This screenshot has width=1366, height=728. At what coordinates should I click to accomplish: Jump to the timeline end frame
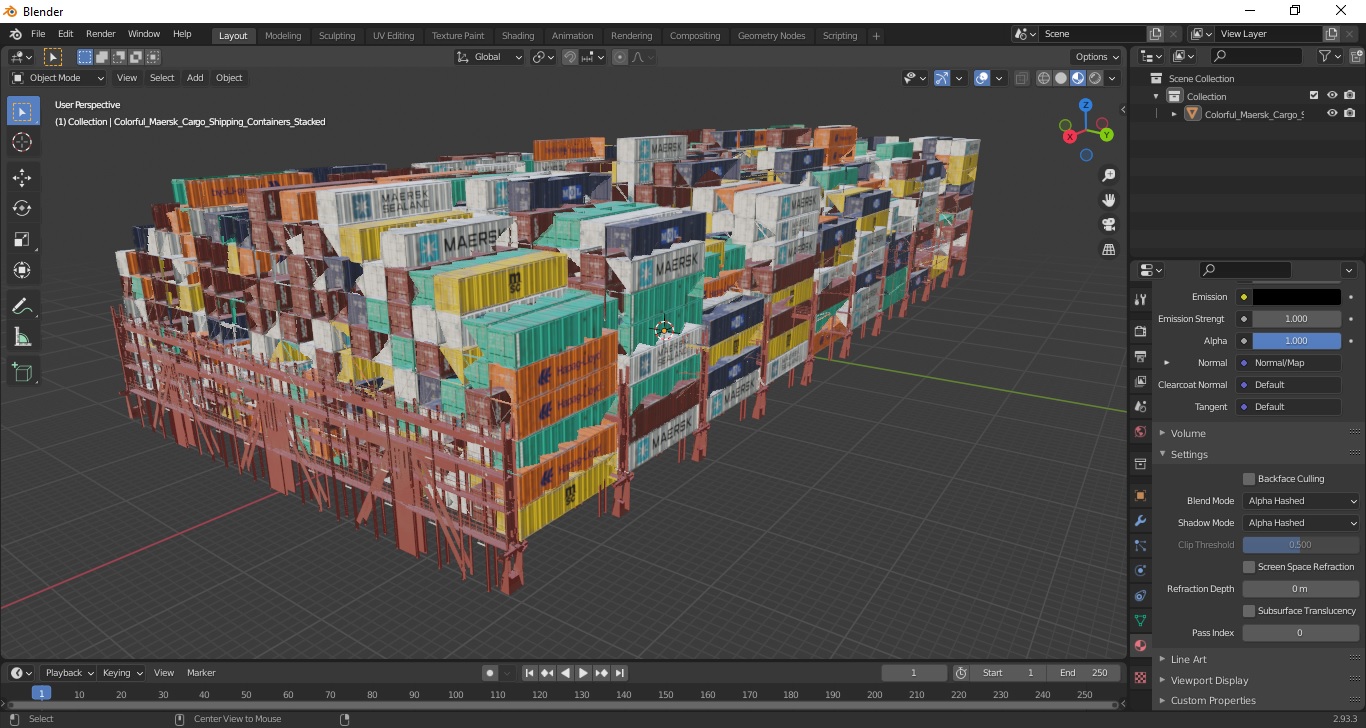620,673
